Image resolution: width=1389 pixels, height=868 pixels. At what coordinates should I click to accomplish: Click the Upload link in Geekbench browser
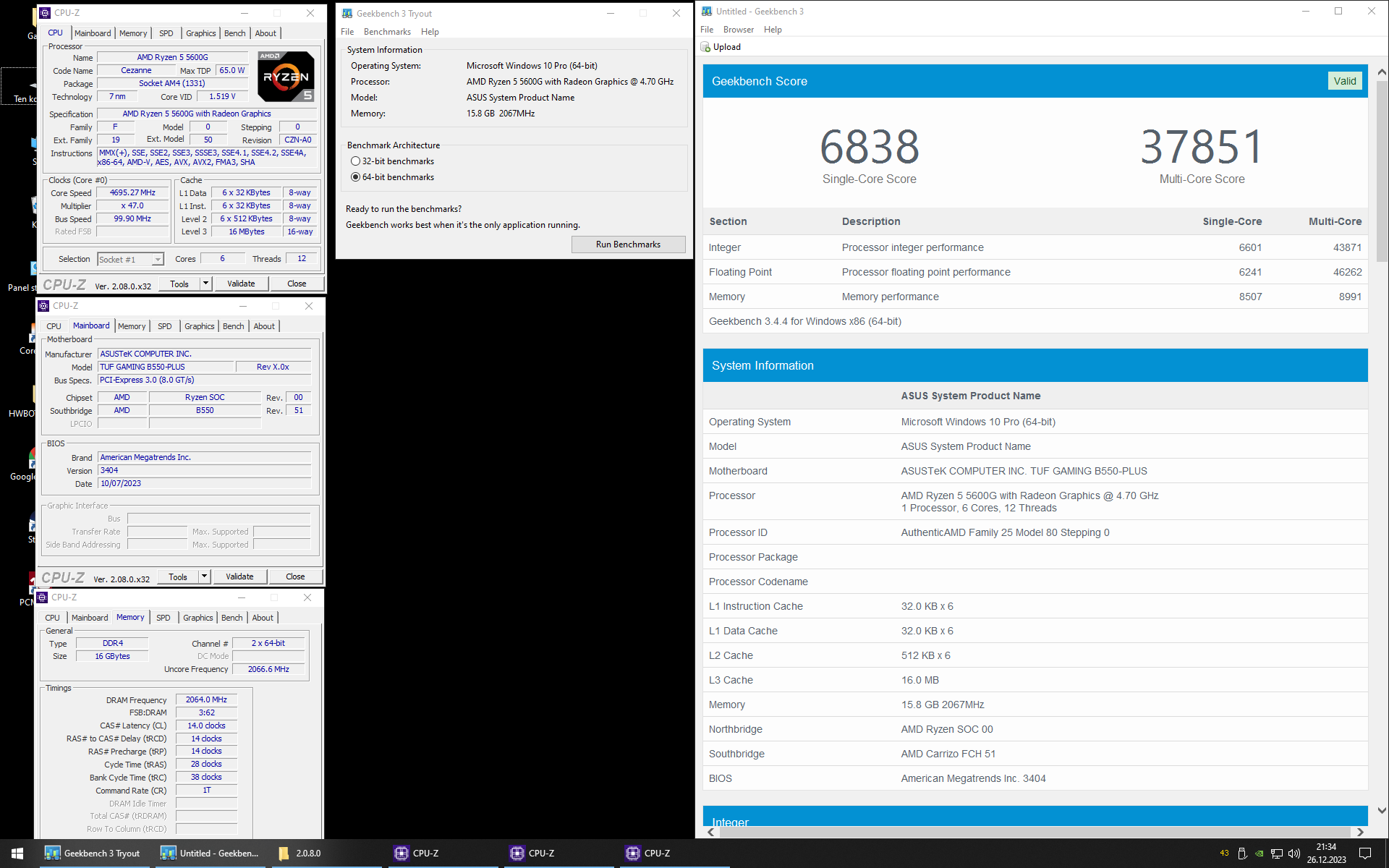coord(727,47)
